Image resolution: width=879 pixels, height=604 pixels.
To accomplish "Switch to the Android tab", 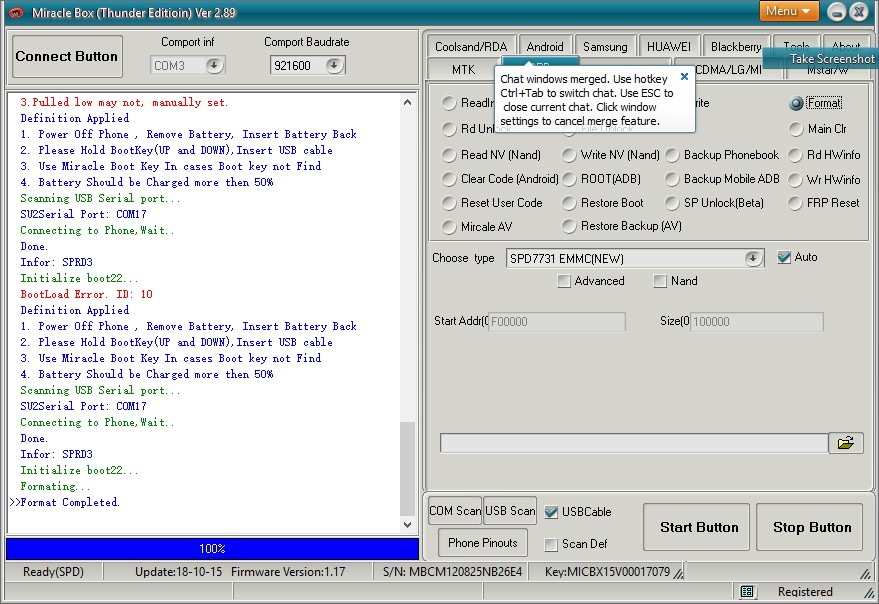I will 545,47.
